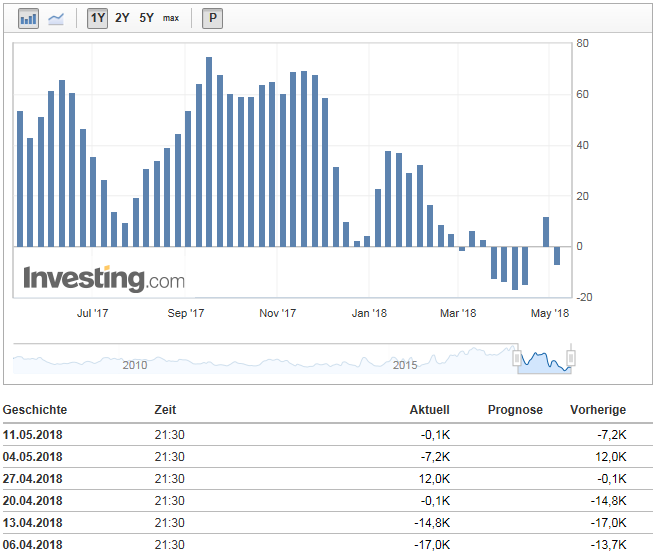This screenshot has width=654, height=556.
Task: Click the 2010 area in the navigator
Action: (135, 364)
